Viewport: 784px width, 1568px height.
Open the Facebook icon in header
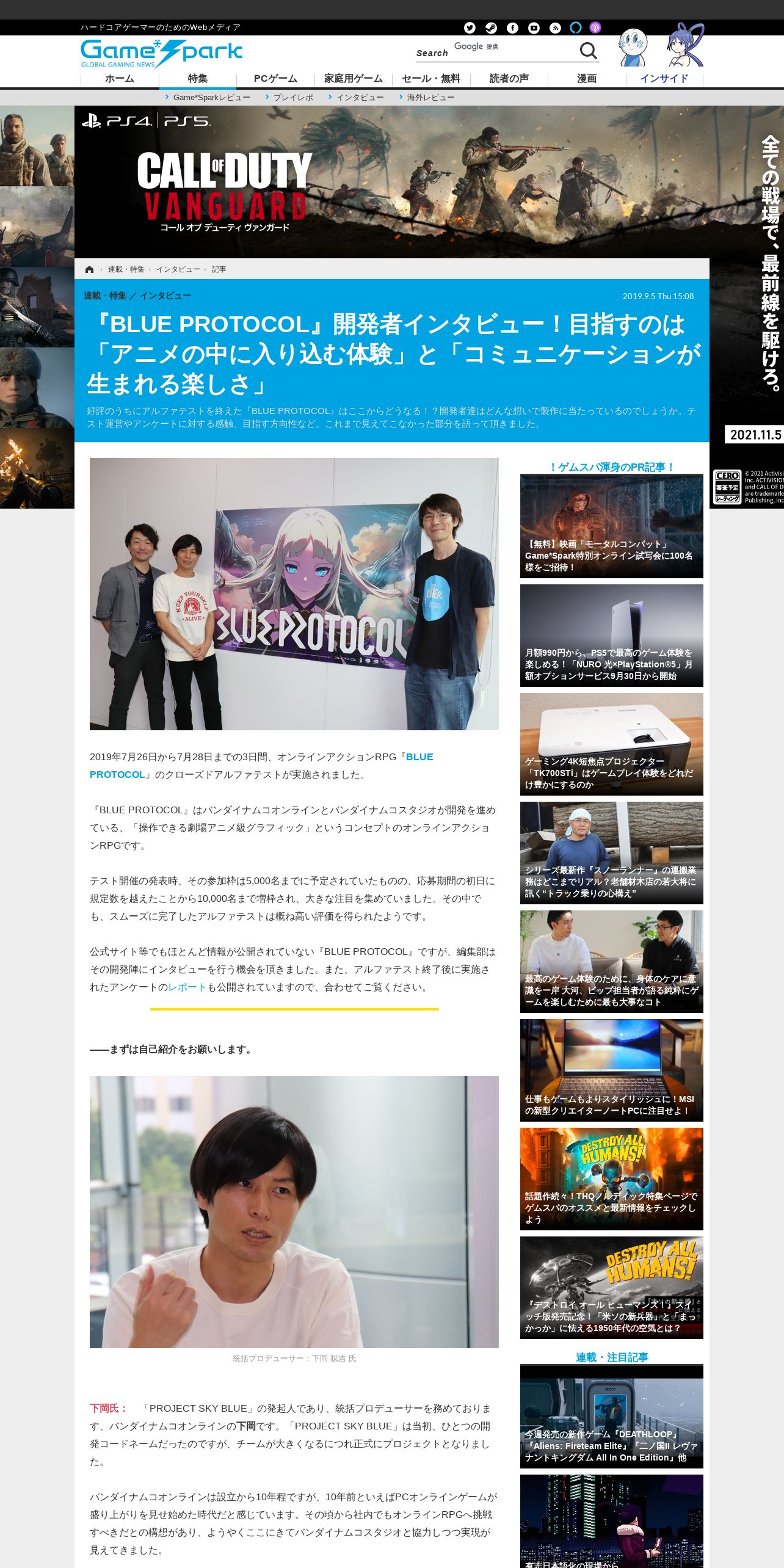[512, 27]
